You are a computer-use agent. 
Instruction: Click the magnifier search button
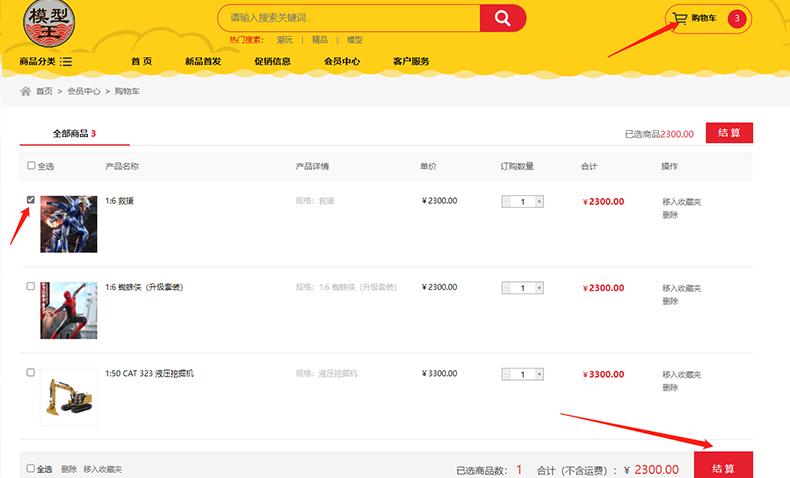coord(502,18)
